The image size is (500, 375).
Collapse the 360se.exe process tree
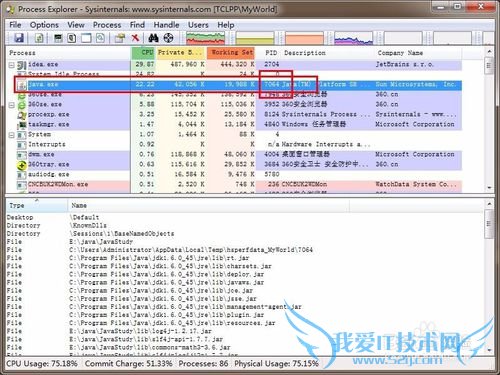point(12,105)
